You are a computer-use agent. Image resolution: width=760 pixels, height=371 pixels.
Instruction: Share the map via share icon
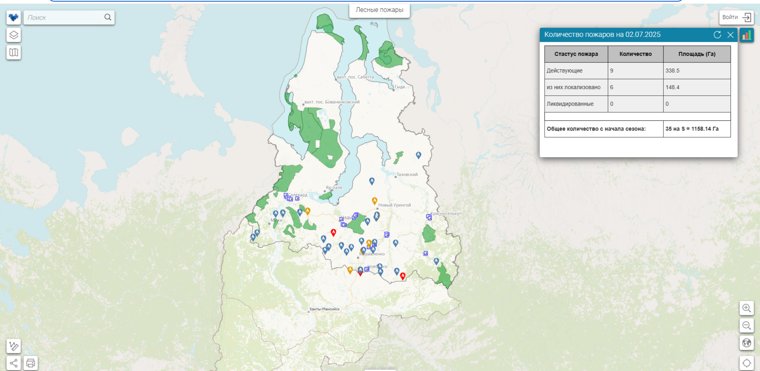pos(14,363)
